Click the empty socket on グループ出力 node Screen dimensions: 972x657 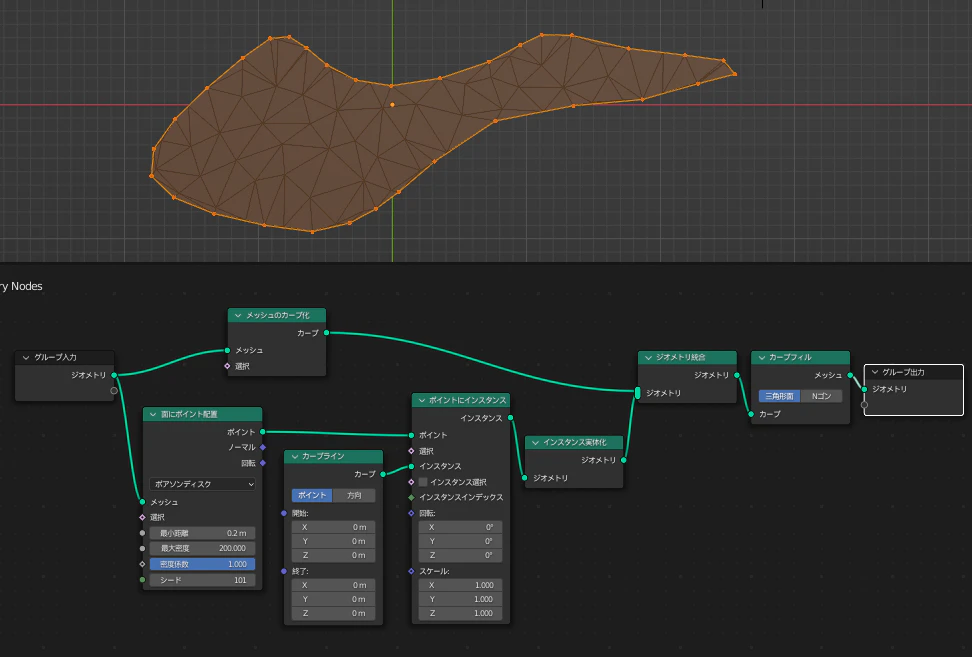click(865, 405)
